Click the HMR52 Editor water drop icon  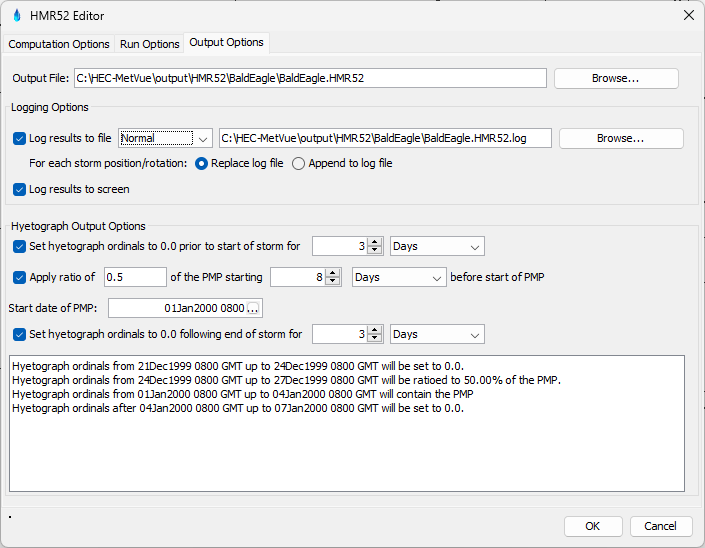16,15
